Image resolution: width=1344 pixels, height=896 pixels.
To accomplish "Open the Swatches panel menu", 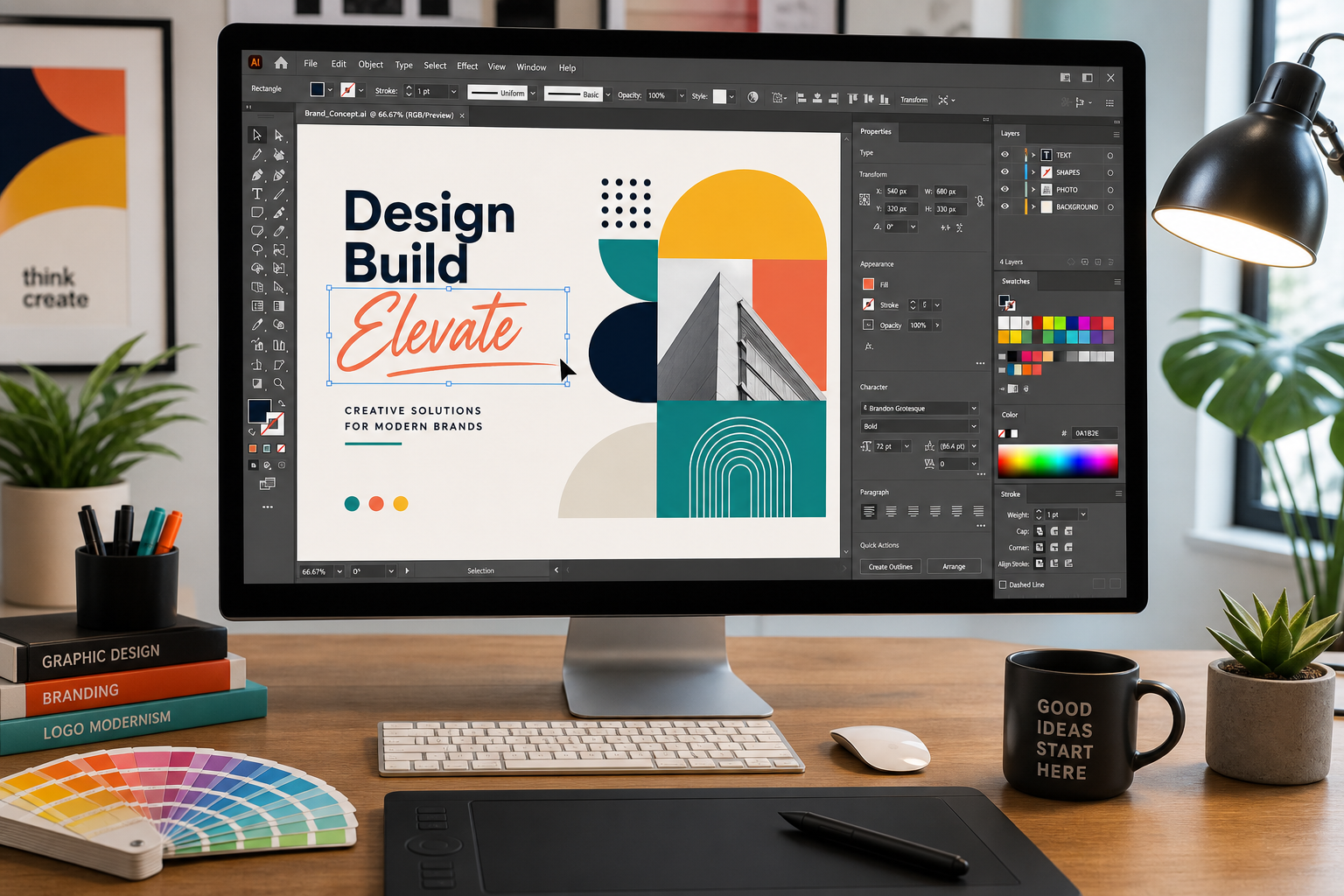I will tap(1117, 282).
